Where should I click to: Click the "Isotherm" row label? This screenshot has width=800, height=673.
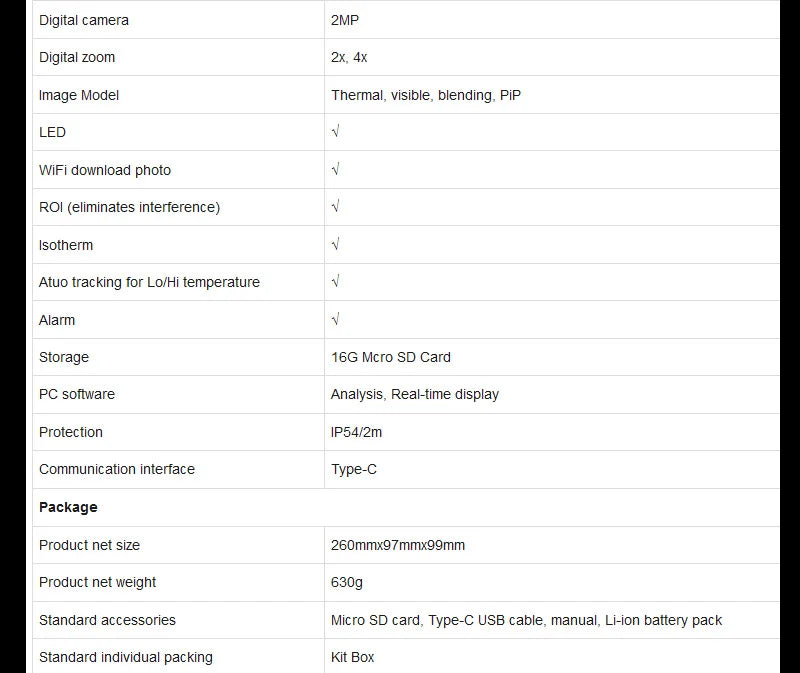(66, 245)
